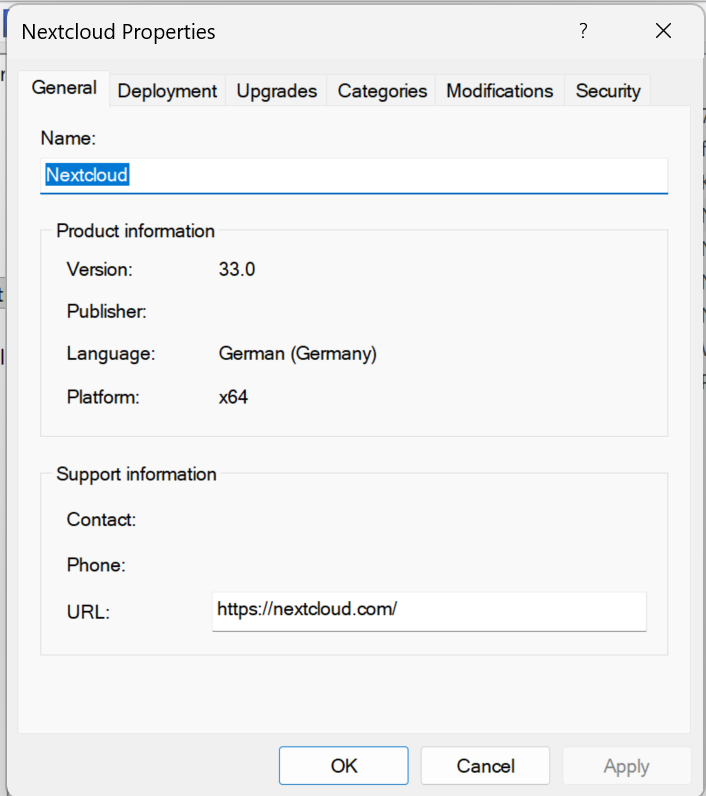Click the Product information group heading
The image size is (706, 796).
136,231
